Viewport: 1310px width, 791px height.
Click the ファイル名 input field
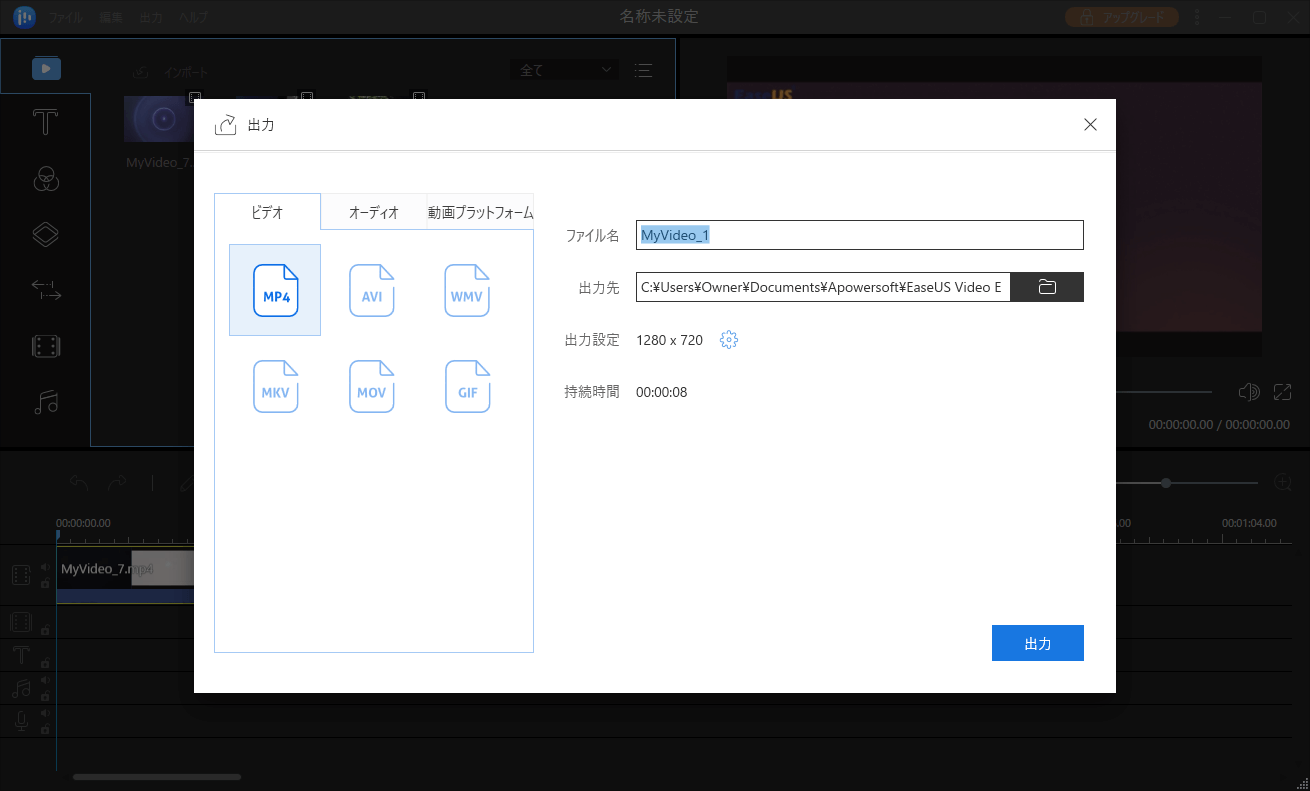(860, 235)
